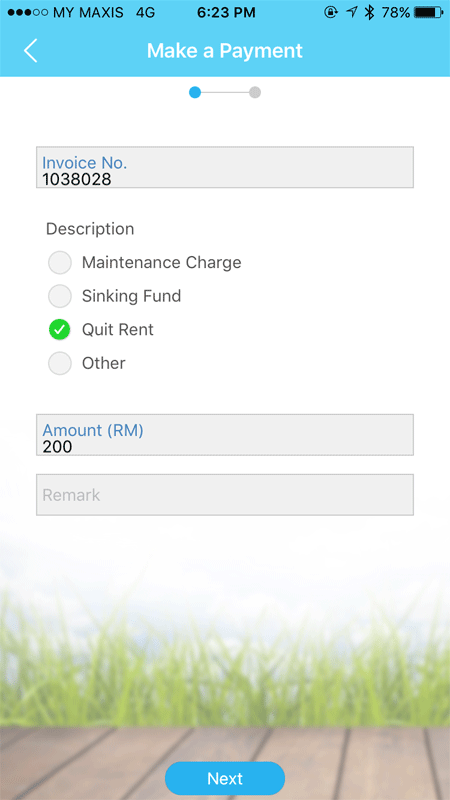Go to first step indicator dot
This screenshot has width=450, height=800.
(195, 92)
